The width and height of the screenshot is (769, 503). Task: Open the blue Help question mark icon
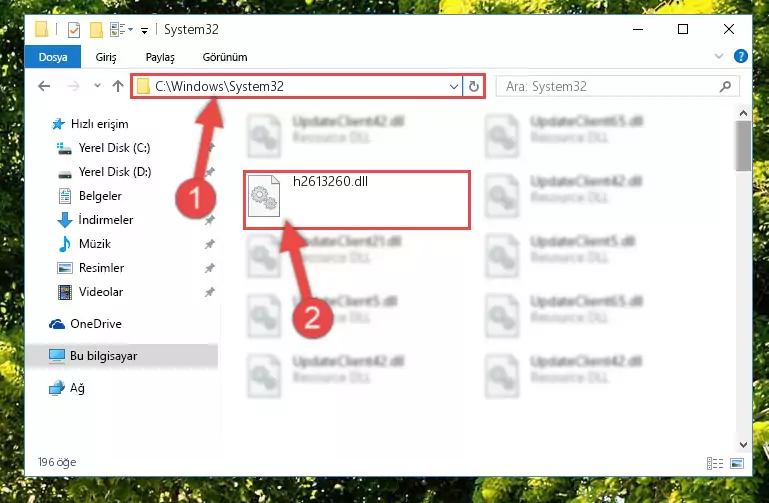tap(741, 56)
